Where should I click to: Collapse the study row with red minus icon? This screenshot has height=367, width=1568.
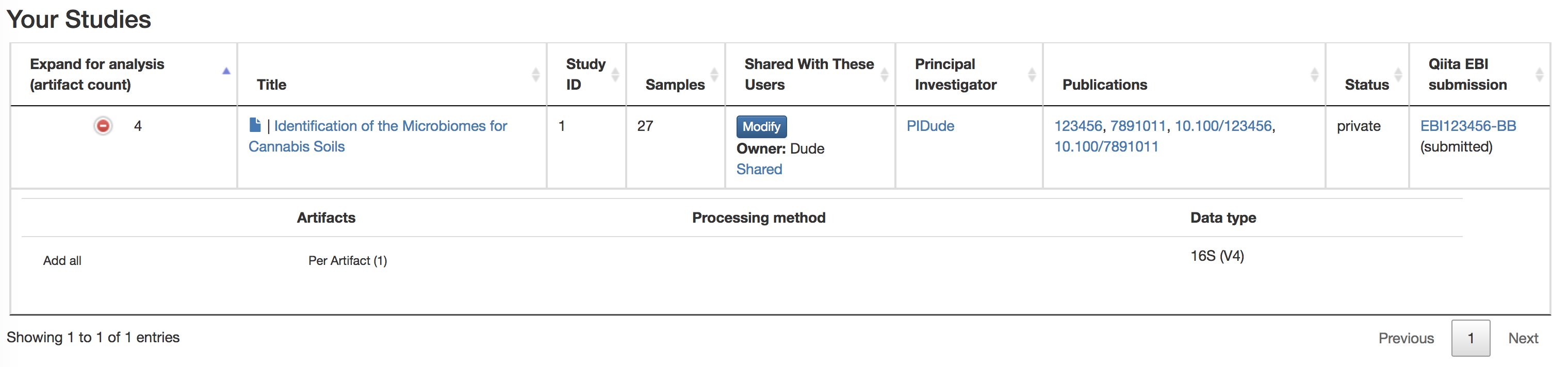point(103,126)
